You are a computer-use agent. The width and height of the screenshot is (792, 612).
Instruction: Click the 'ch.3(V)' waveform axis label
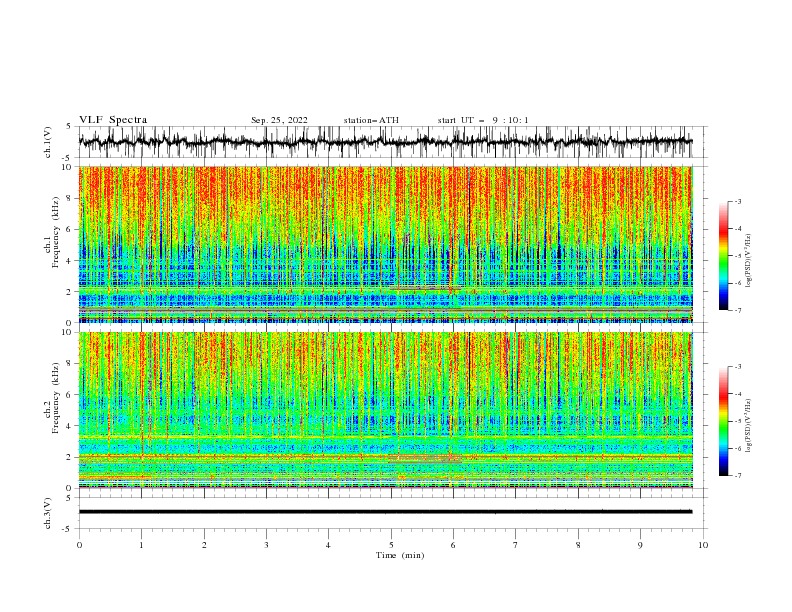pos(48,513)
